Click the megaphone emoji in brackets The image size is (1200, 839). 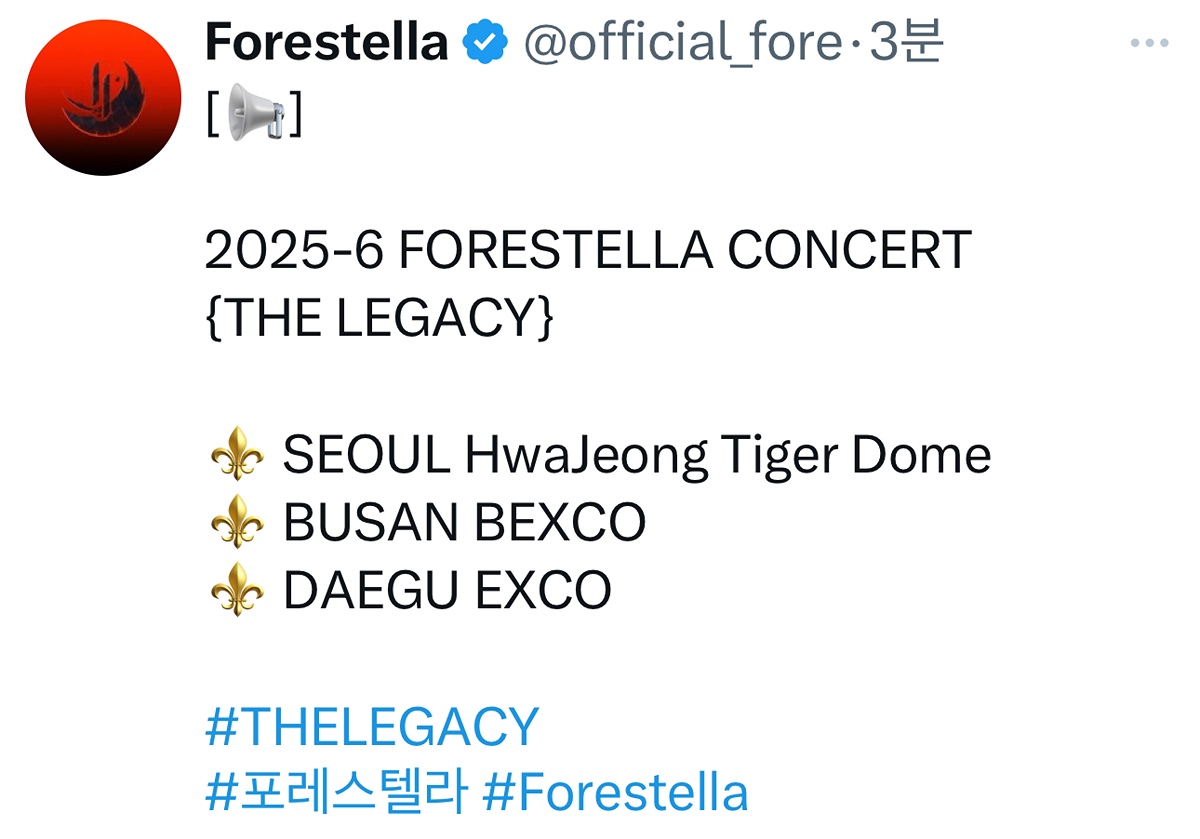click(253, 111)
